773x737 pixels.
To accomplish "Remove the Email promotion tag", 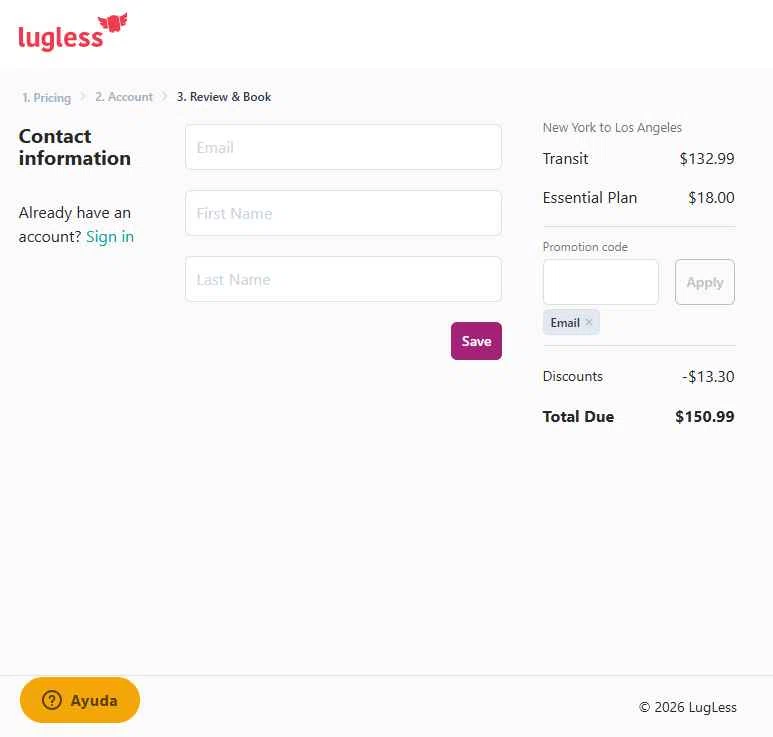I will [x=589, y=322].
